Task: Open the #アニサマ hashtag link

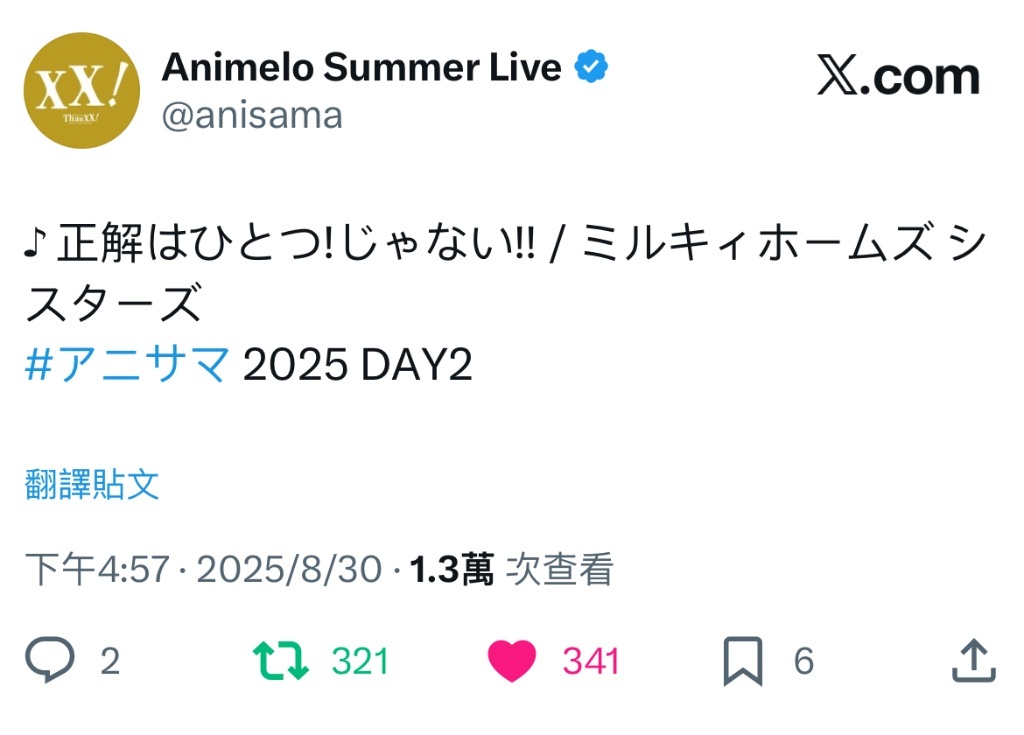Action: point(127,364)
